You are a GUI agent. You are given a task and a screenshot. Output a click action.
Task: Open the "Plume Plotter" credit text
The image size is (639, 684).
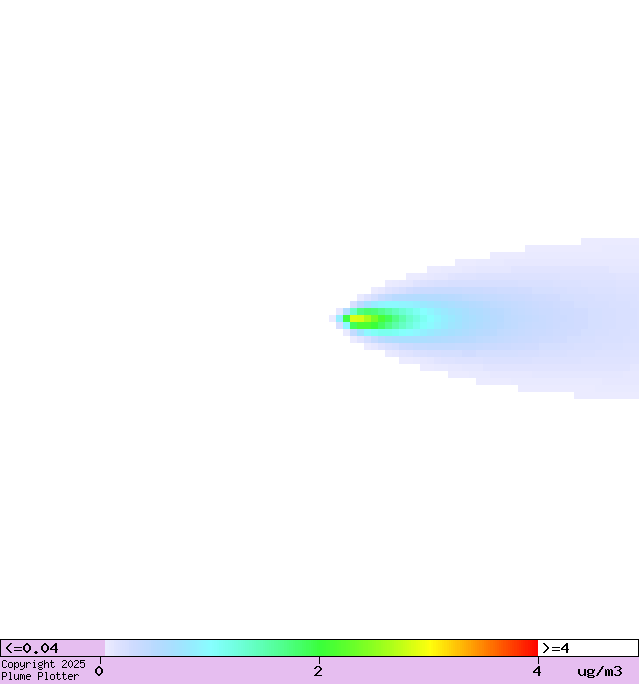tap(40, 677)
